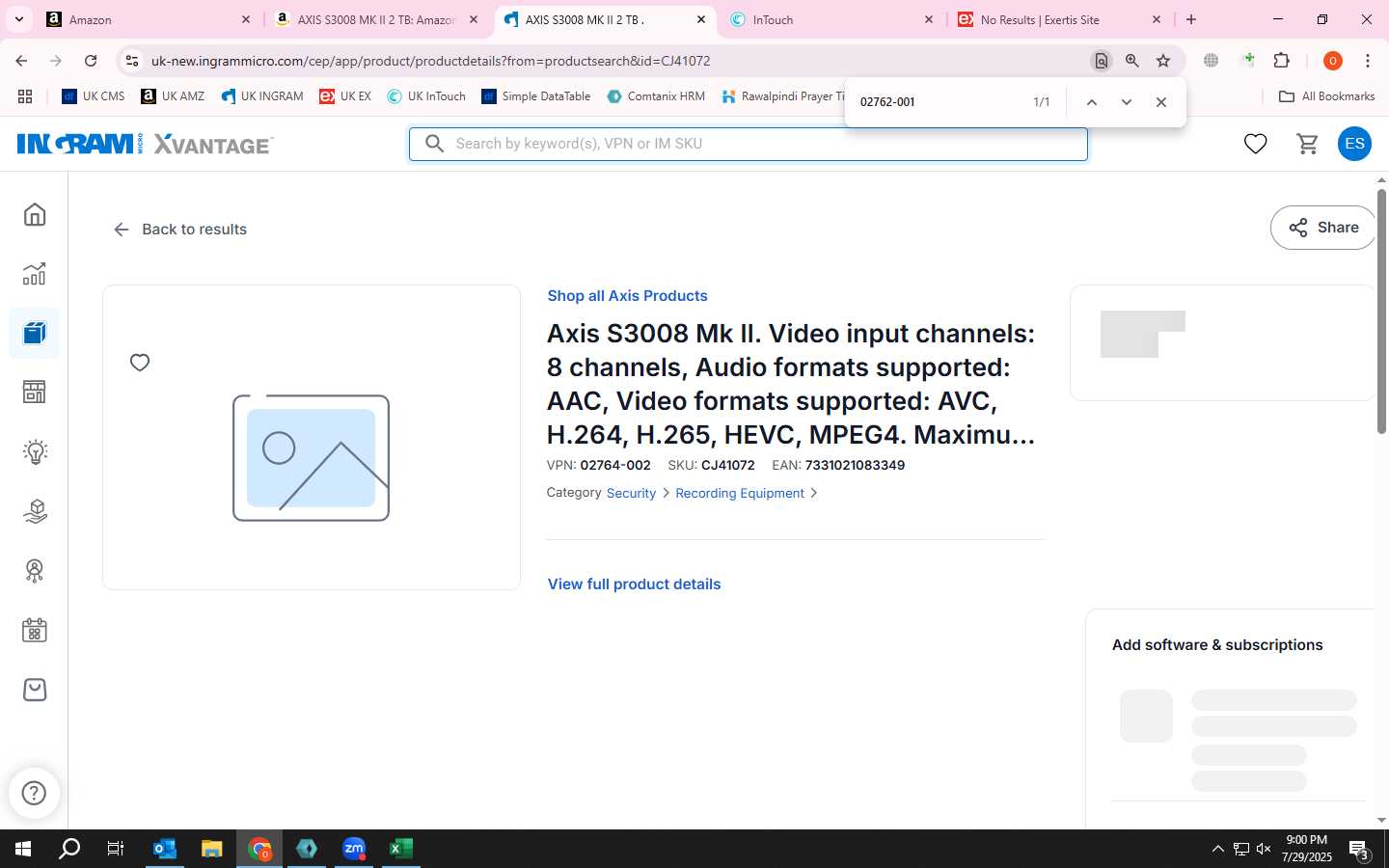
Task: Open File Explorer from the taskbar
Action: coord(212,849)
